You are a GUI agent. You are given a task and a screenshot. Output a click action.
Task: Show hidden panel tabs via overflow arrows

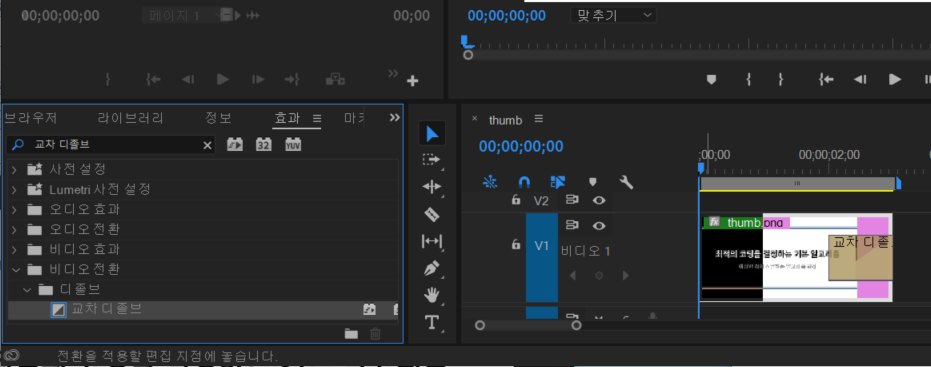coord(394,118)
